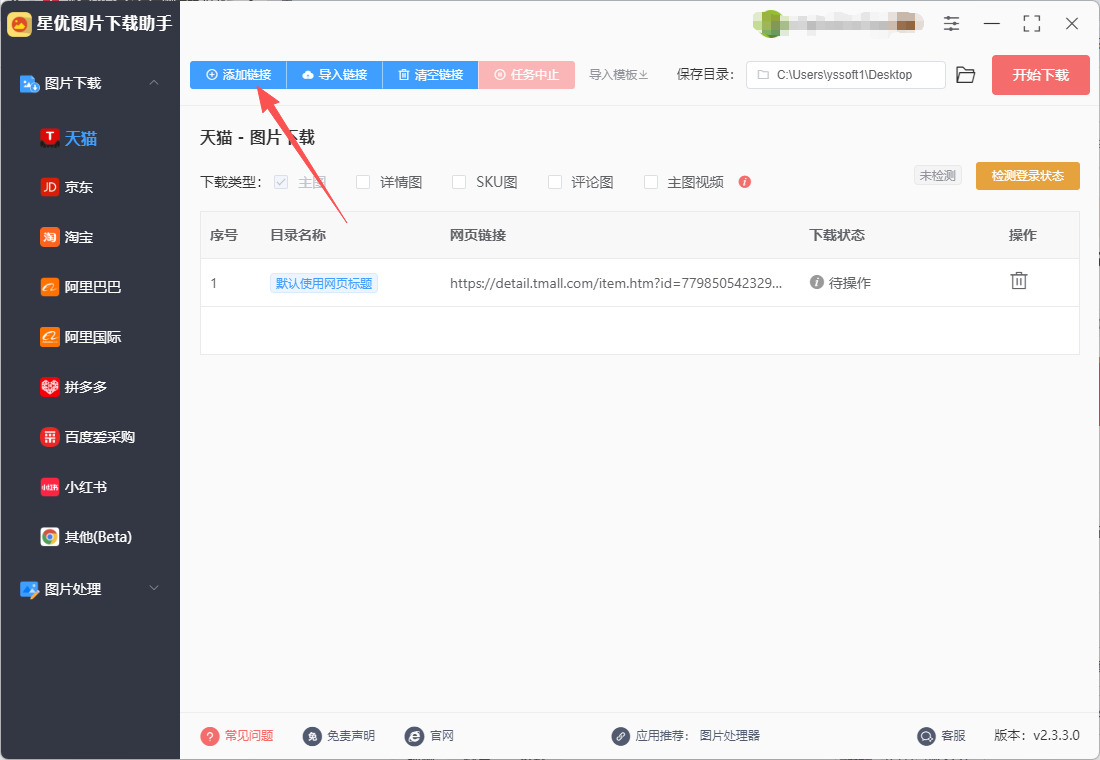Open 常见问题 FAQ link in footer
1100x760 pixels.
237,735
